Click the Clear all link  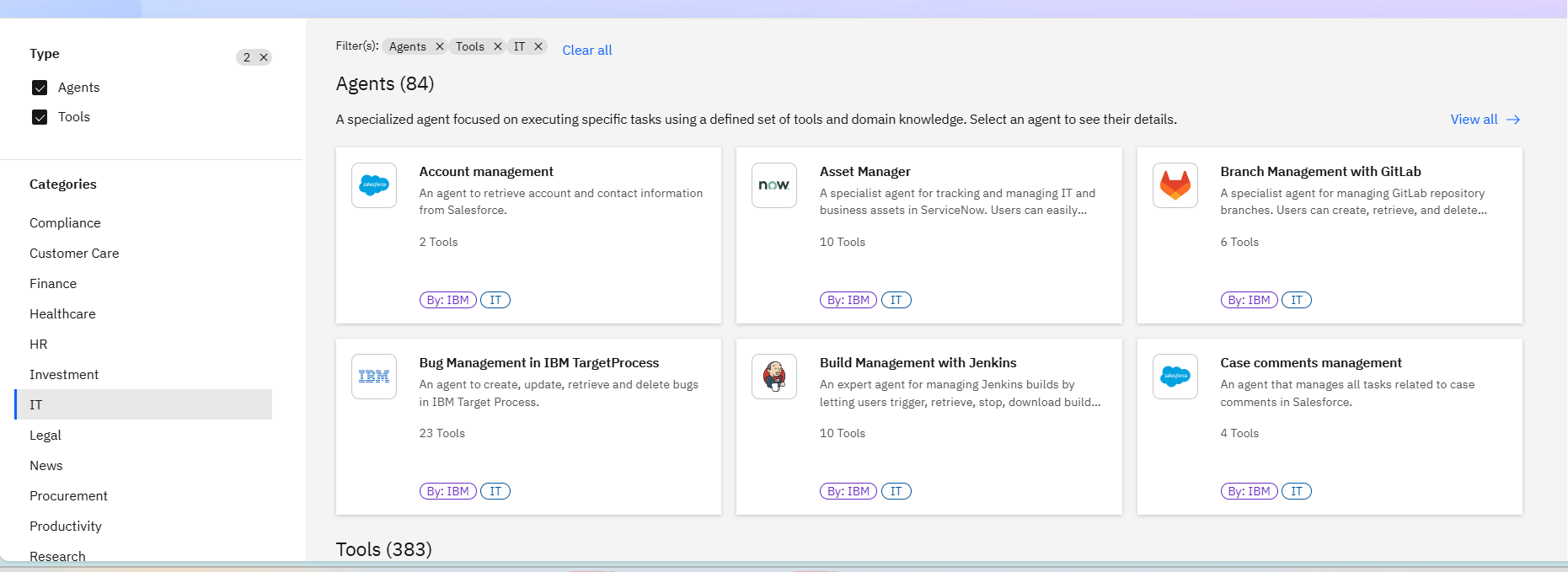coord(586,51)
